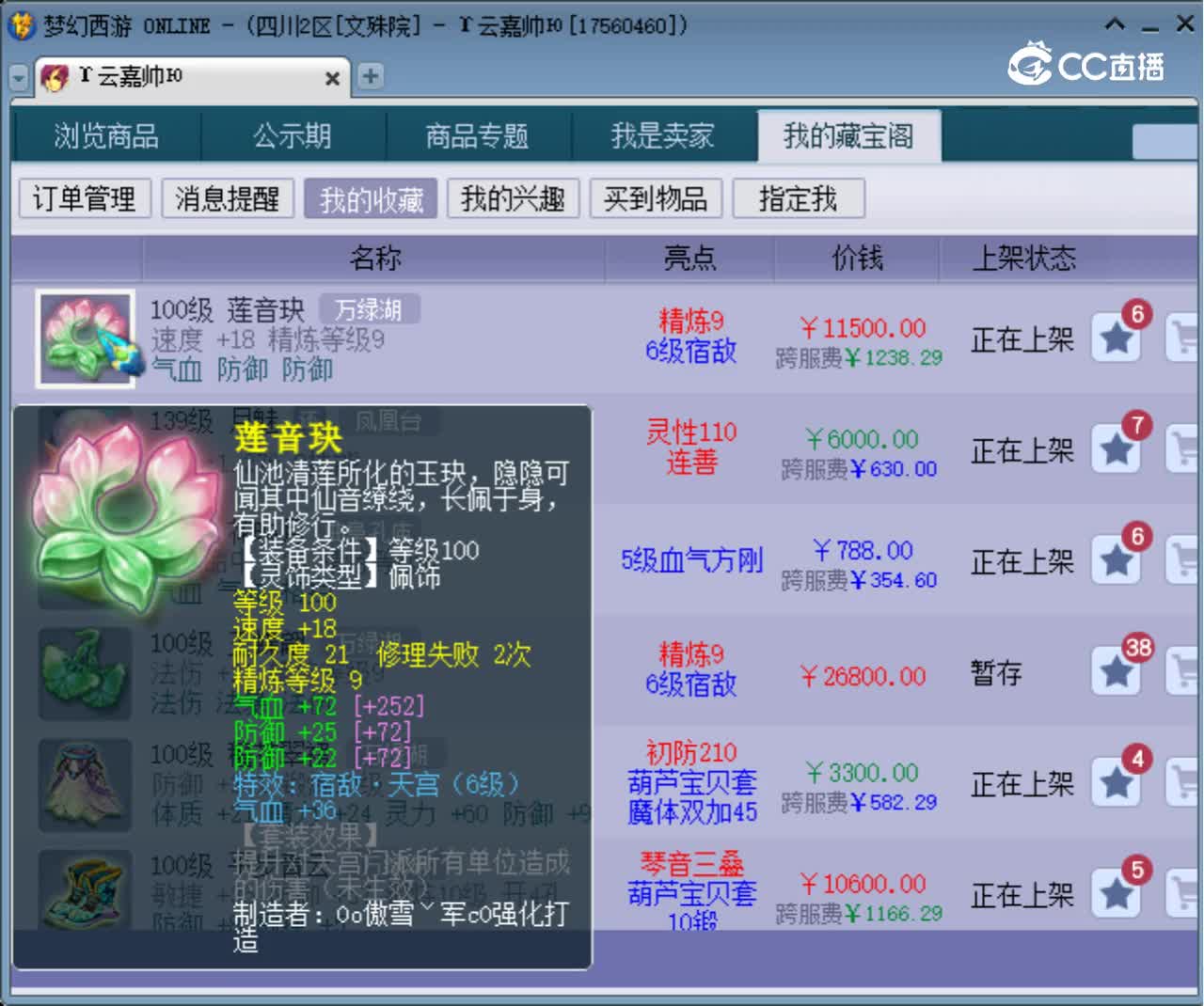Switch to the 公示期 tab
This screenshot has height=1006, width=1204.
[x=293, y=136]
